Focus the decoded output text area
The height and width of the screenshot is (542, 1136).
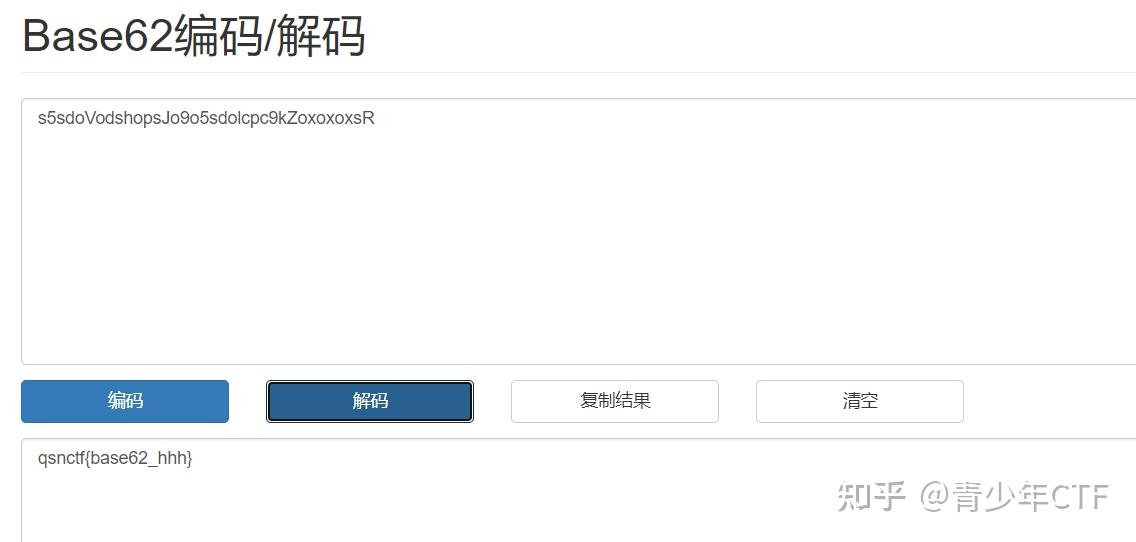(x=578, y=490)
